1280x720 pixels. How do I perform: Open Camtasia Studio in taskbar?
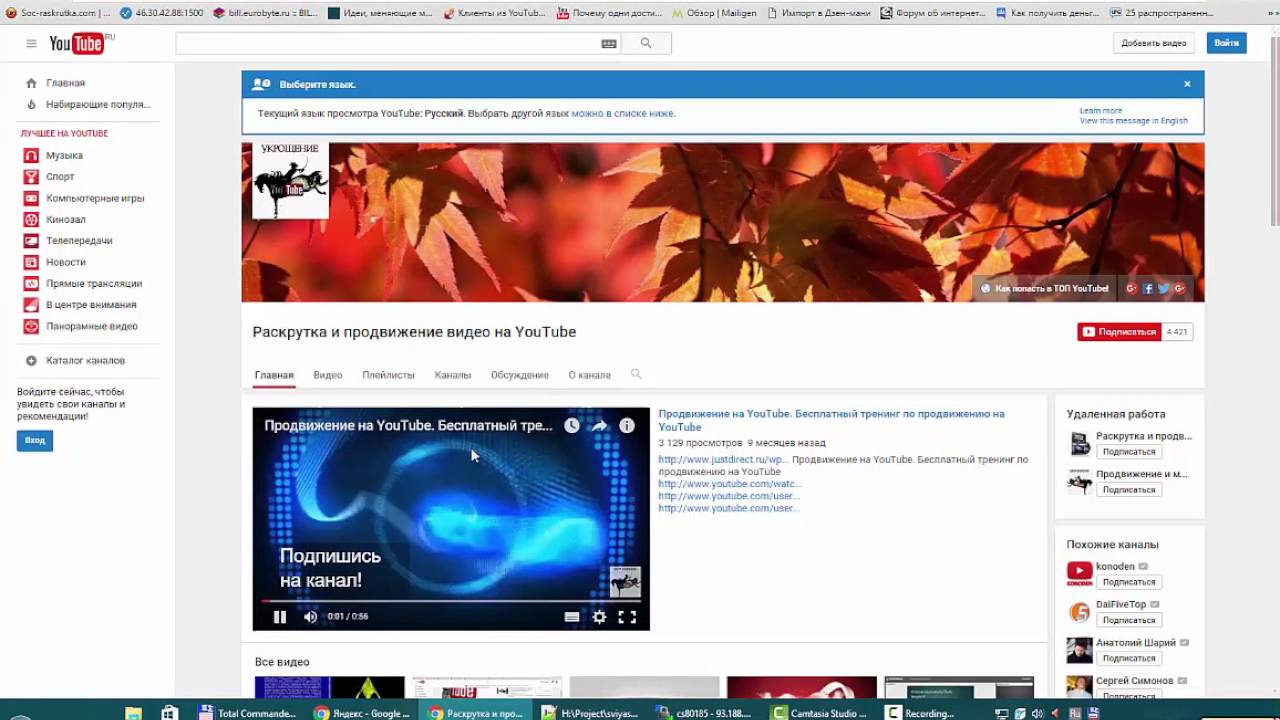[x=822, y=713]
